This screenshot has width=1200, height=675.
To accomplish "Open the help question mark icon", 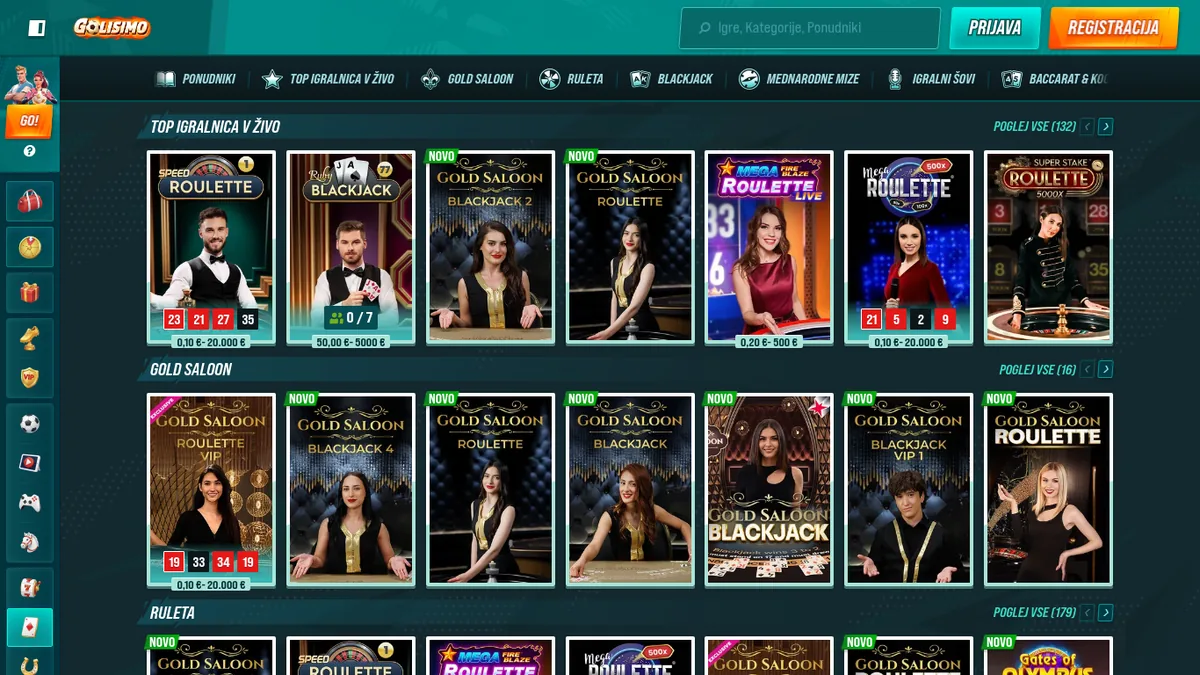I will (30, 151).
